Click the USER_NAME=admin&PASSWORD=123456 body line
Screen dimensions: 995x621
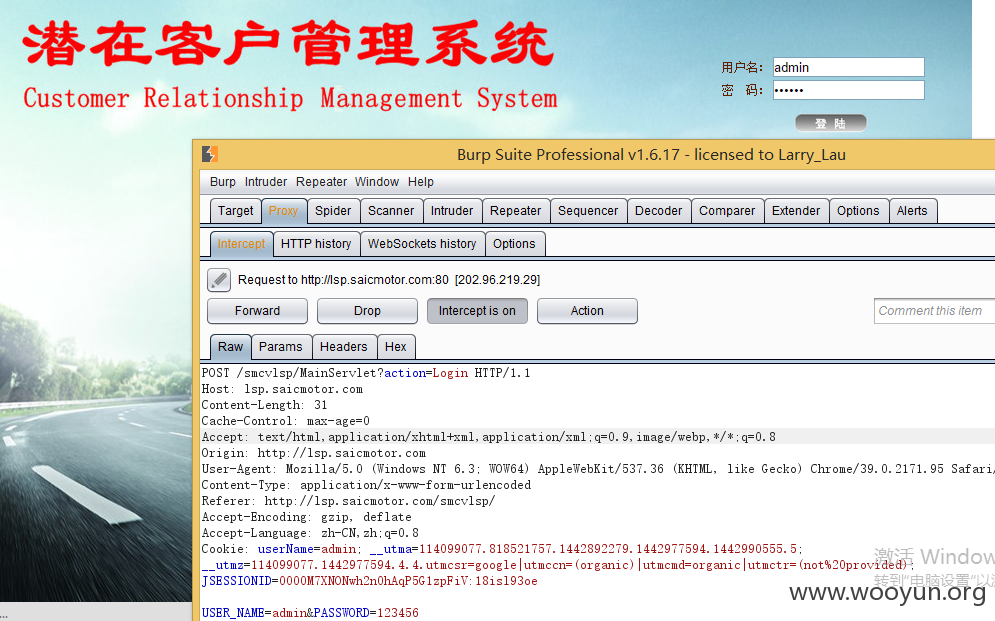[310, 613]
